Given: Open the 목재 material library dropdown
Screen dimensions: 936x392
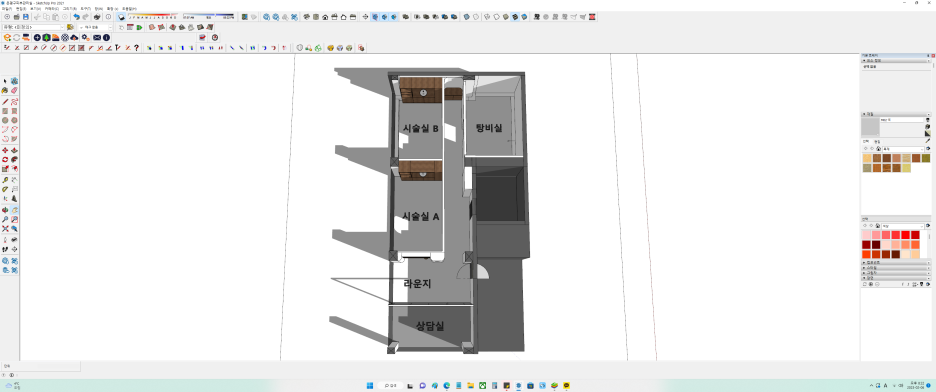Looking at the screenshot, I should click(903, 149).
